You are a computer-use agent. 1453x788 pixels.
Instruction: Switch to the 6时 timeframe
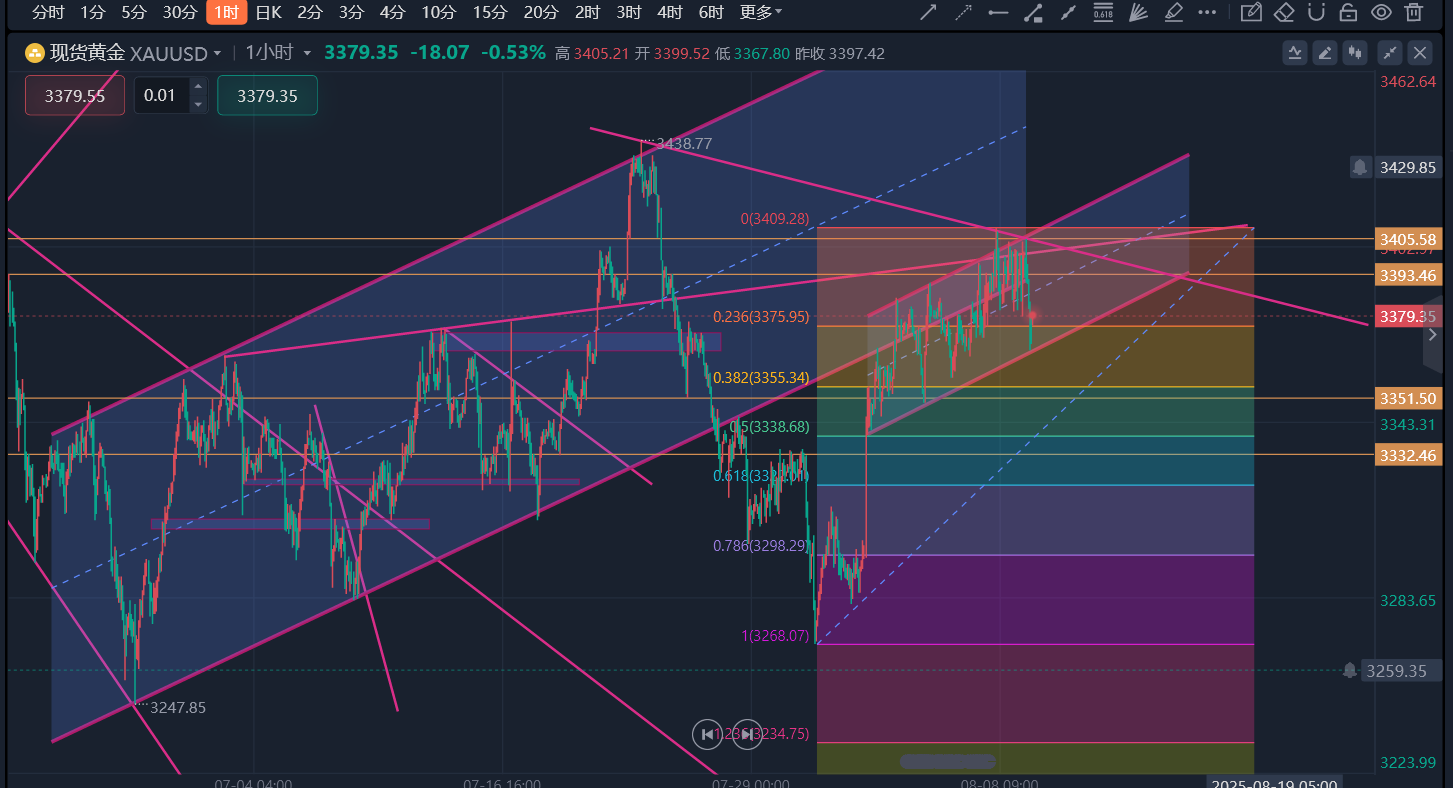tap(710, 12)
